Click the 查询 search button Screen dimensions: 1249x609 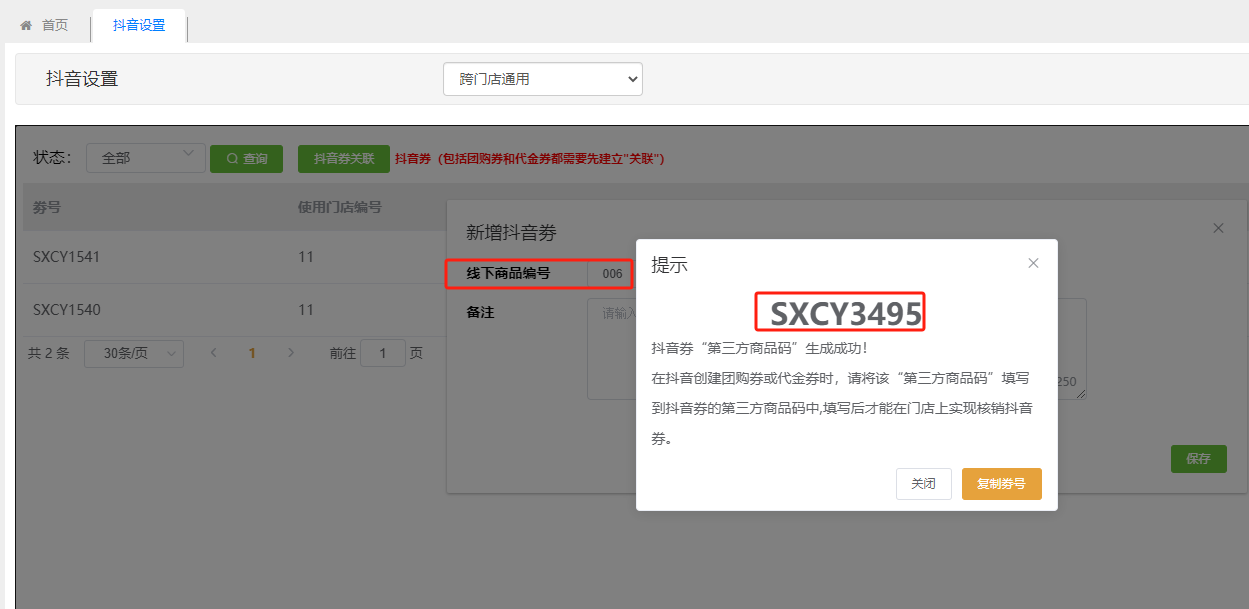point(246,158)
